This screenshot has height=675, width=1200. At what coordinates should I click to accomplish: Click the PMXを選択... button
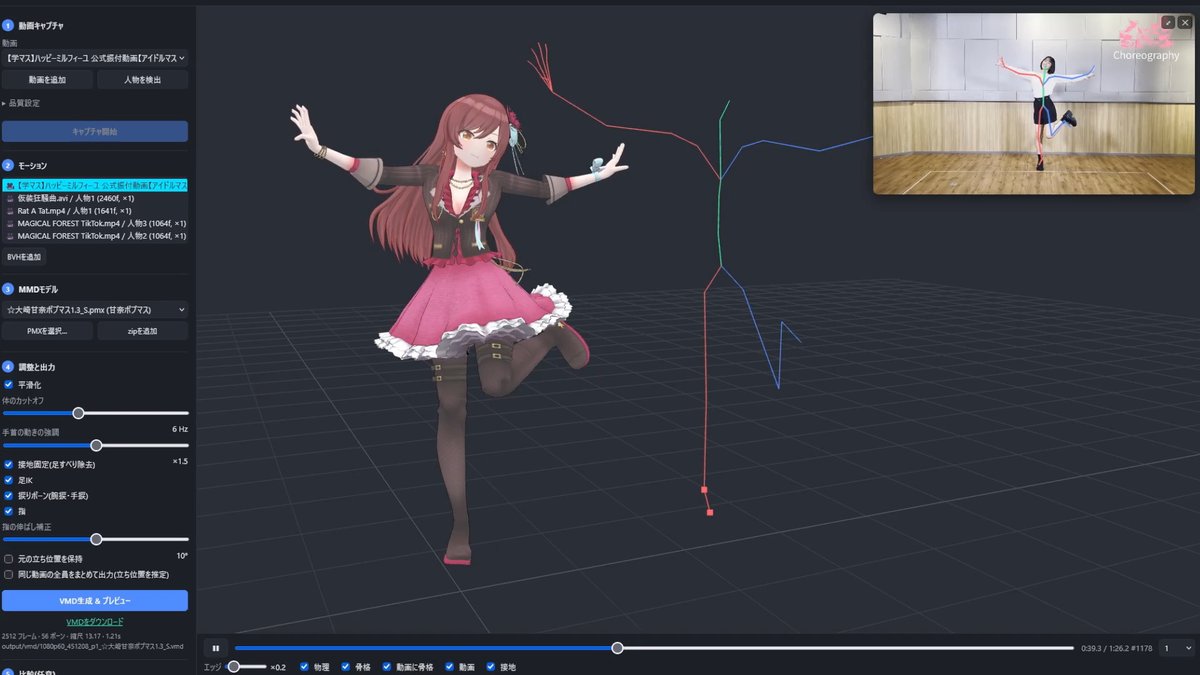(x=47, y=331)
